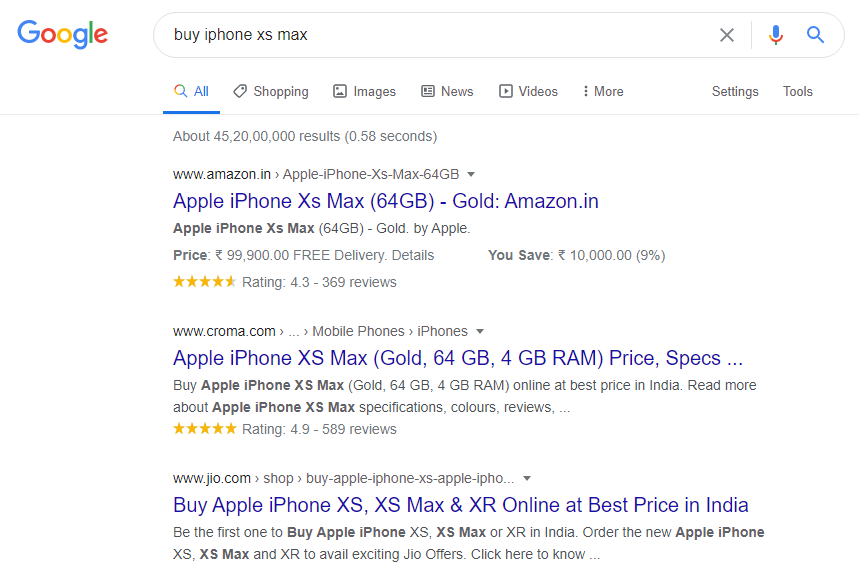Open the News tab
Image resolution: width=859 pixels, height=575 pixels.
point(447,91)
